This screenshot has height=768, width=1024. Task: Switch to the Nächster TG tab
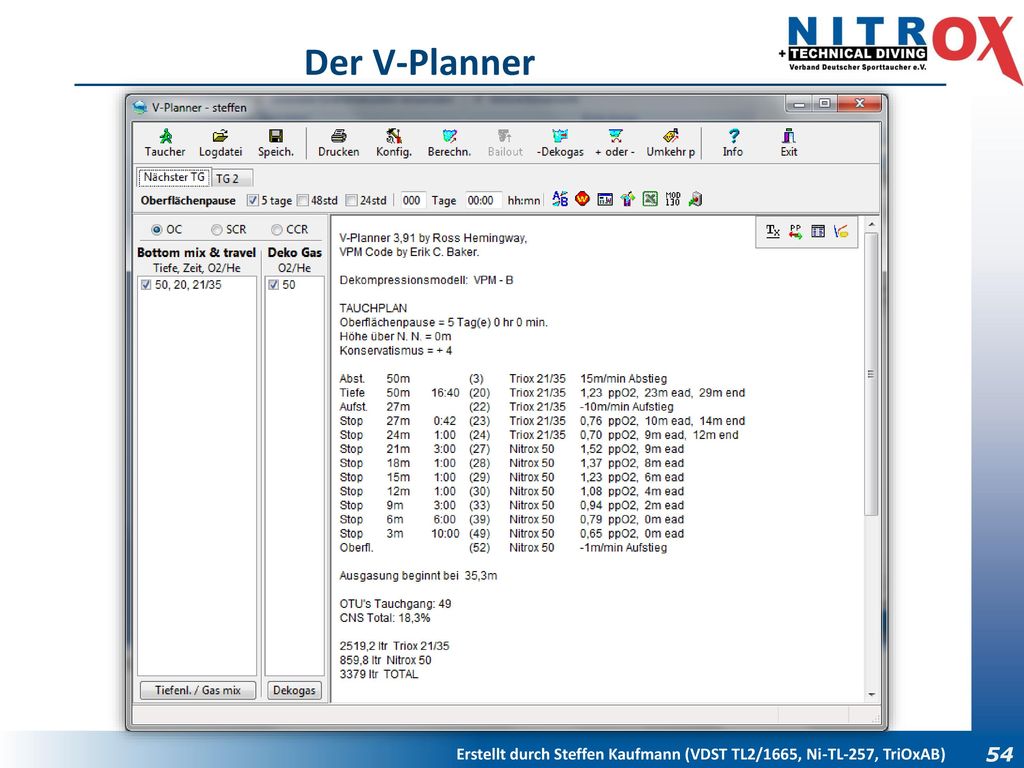[x=174, y=177]
